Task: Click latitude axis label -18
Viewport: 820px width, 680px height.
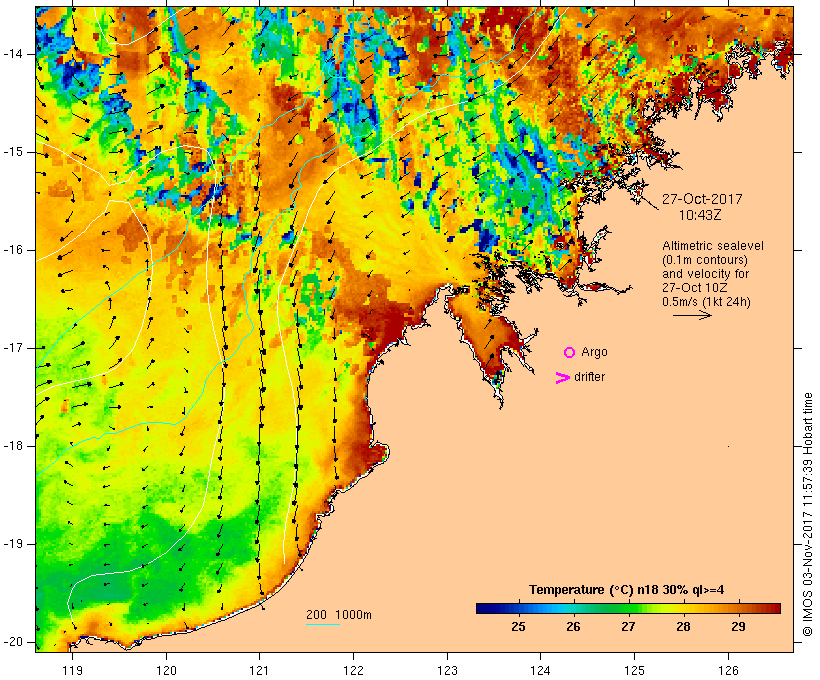Action: 12,446
